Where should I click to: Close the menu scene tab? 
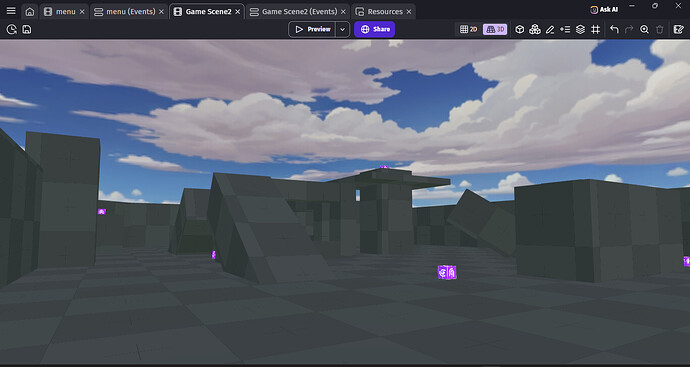click(x=82, y=12)
